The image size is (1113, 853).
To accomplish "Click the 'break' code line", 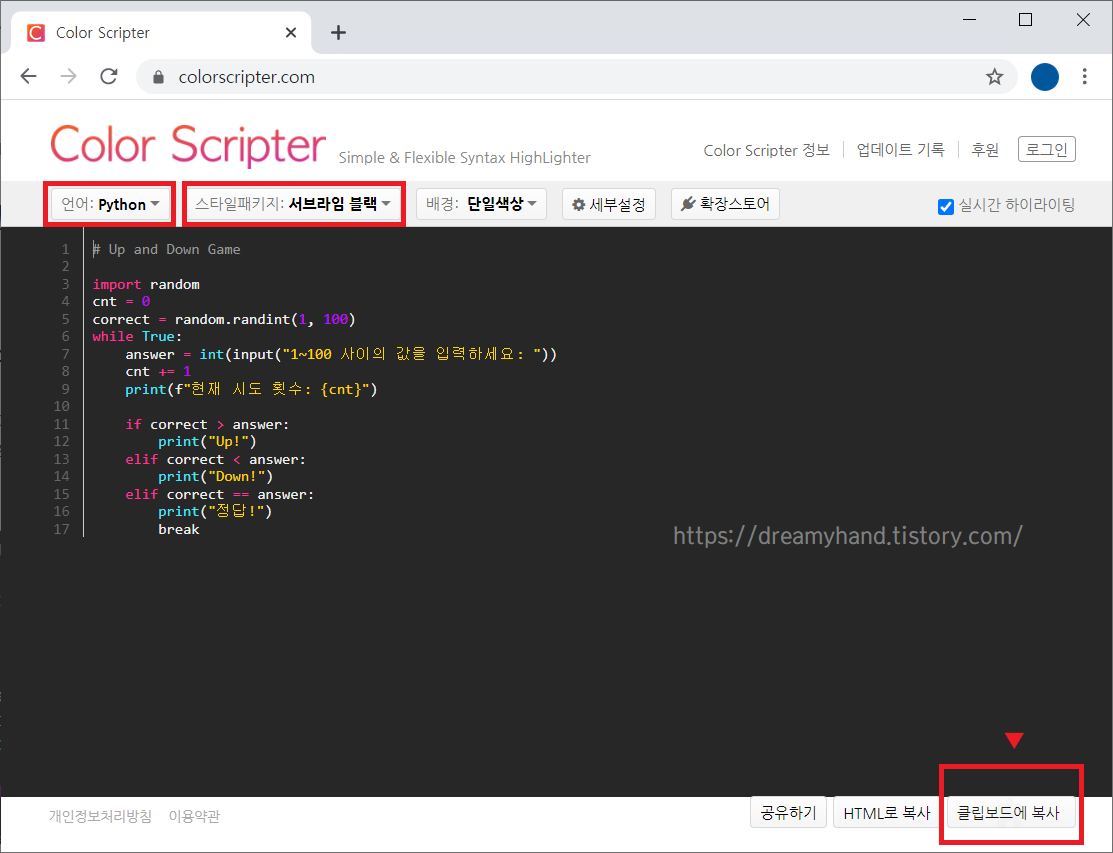I will coord(179,529).
